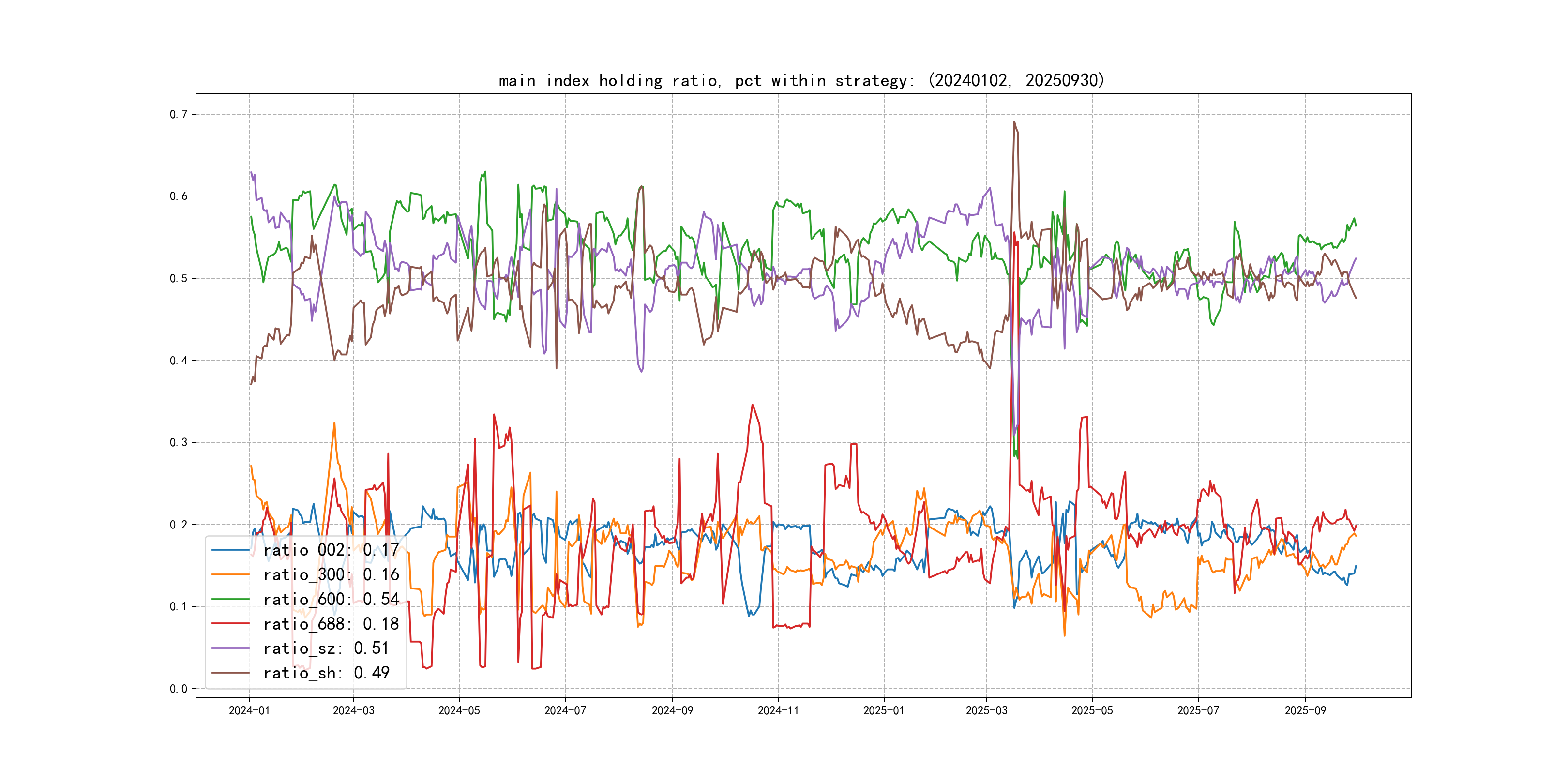This screenshot has height=784, width=1568.
Task: Click the ratio_002 blue legend line
Action: point(230,550)
